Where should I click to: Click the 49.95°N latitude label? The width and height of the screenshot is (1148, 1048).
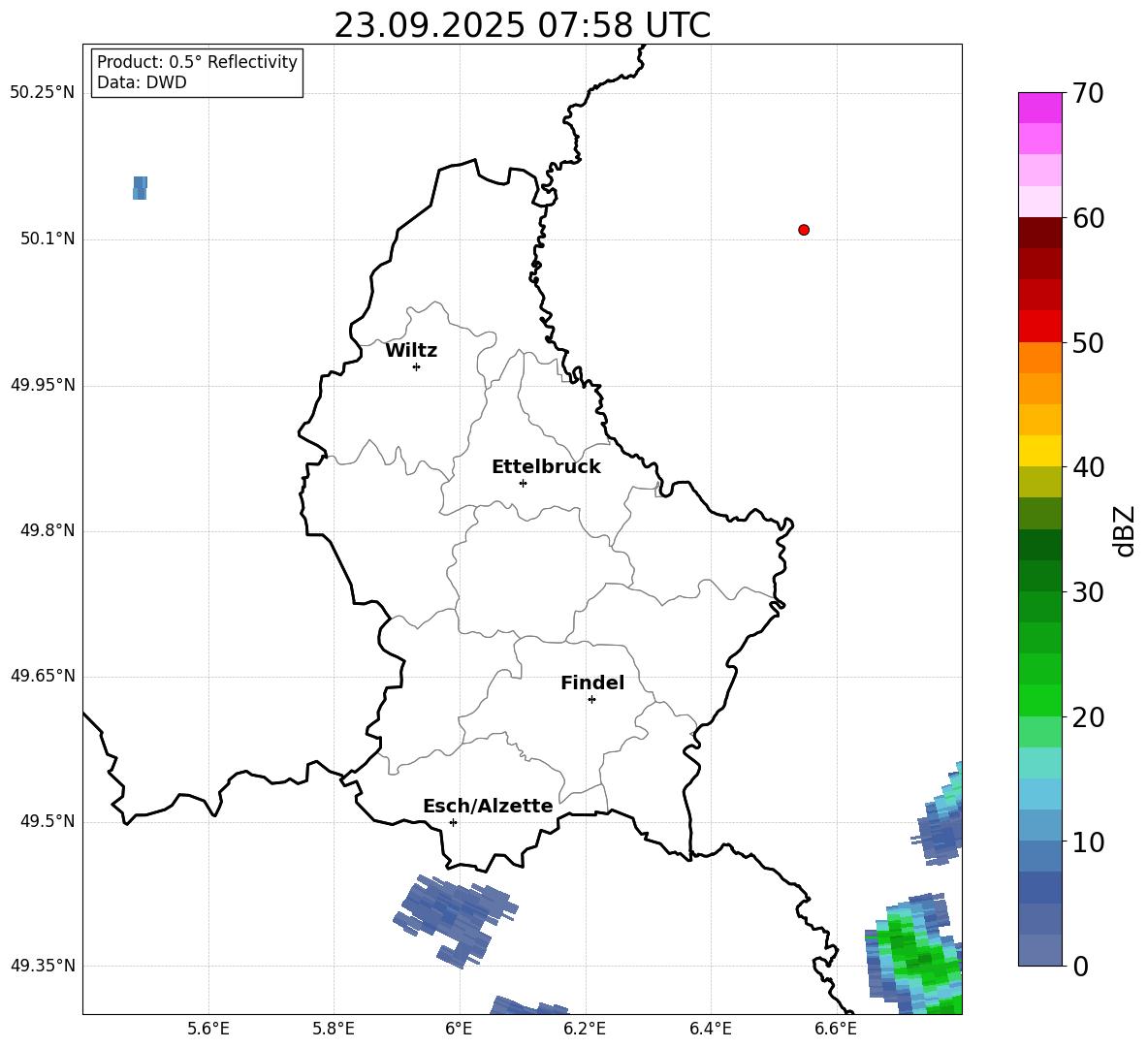pos(43,385)
